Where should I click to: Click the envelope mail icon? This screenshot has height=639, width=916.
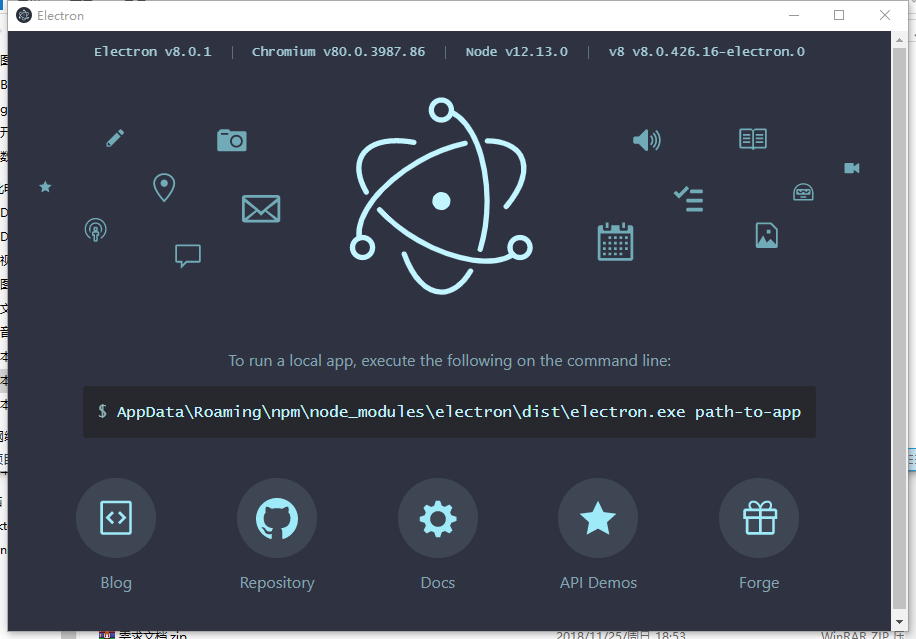(x=261, y=209)
